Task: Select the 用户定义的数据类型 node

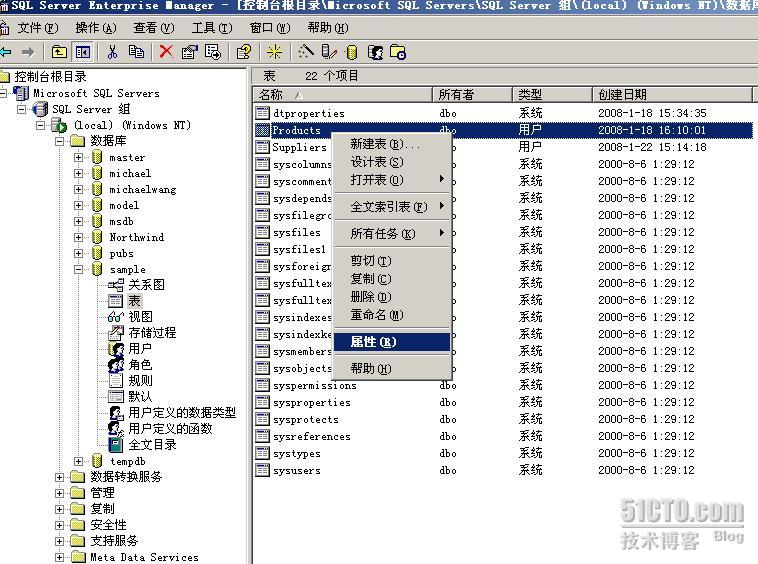Action: [182, 412]
